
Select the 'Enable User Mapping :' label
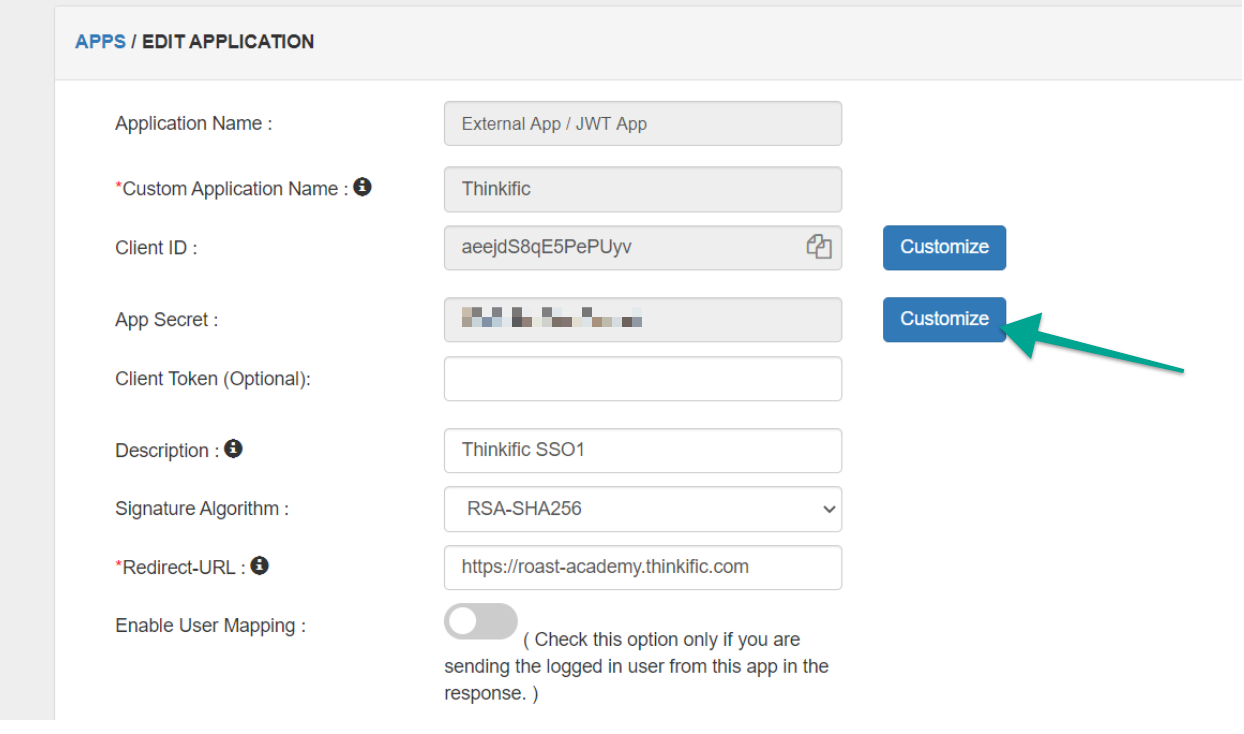[210, 626]
